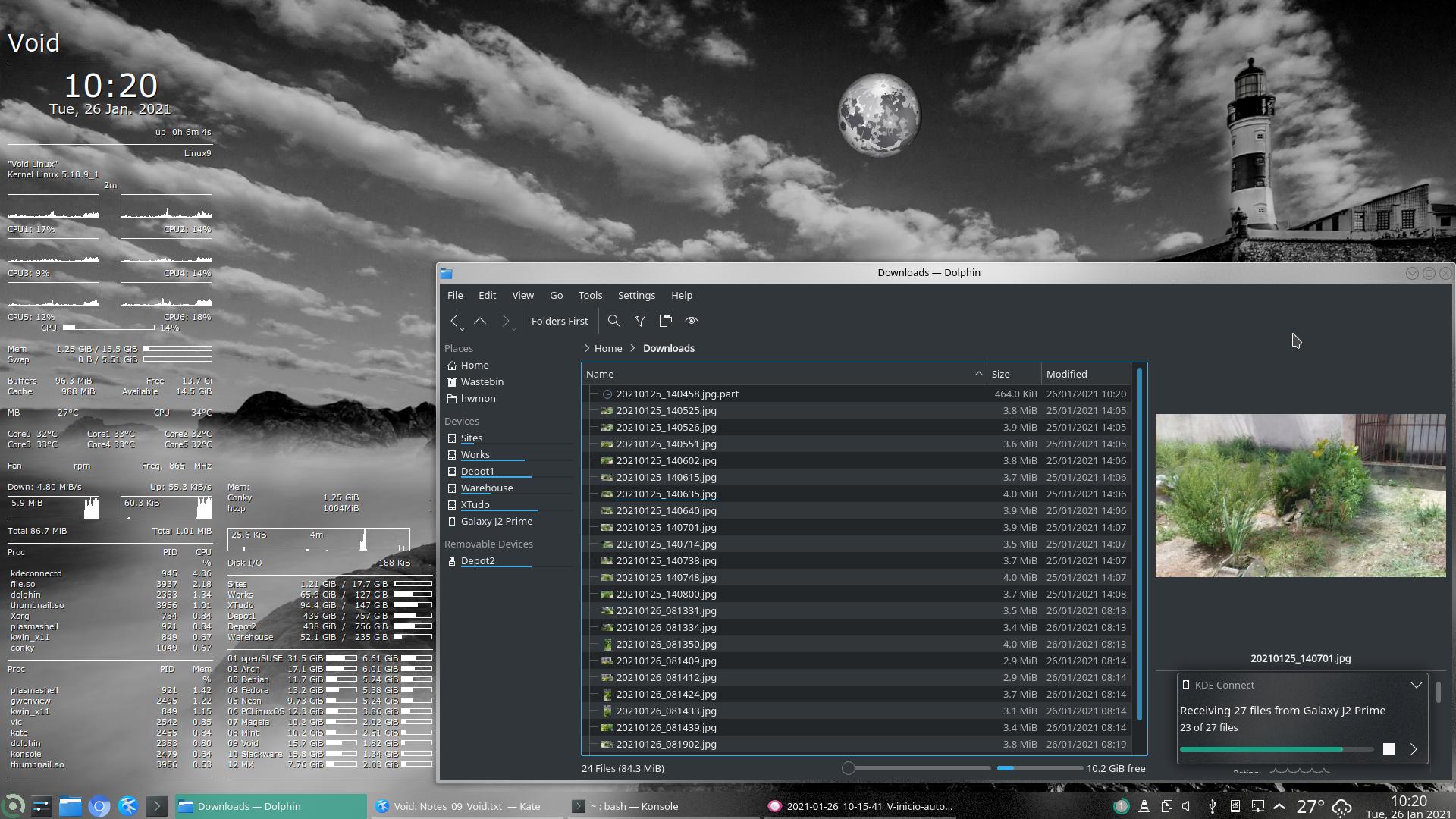The width and height of the screenshot is (1456, 819).
Task: Toggle sort order on the Name column header
Action: click(x=781, y=374)
